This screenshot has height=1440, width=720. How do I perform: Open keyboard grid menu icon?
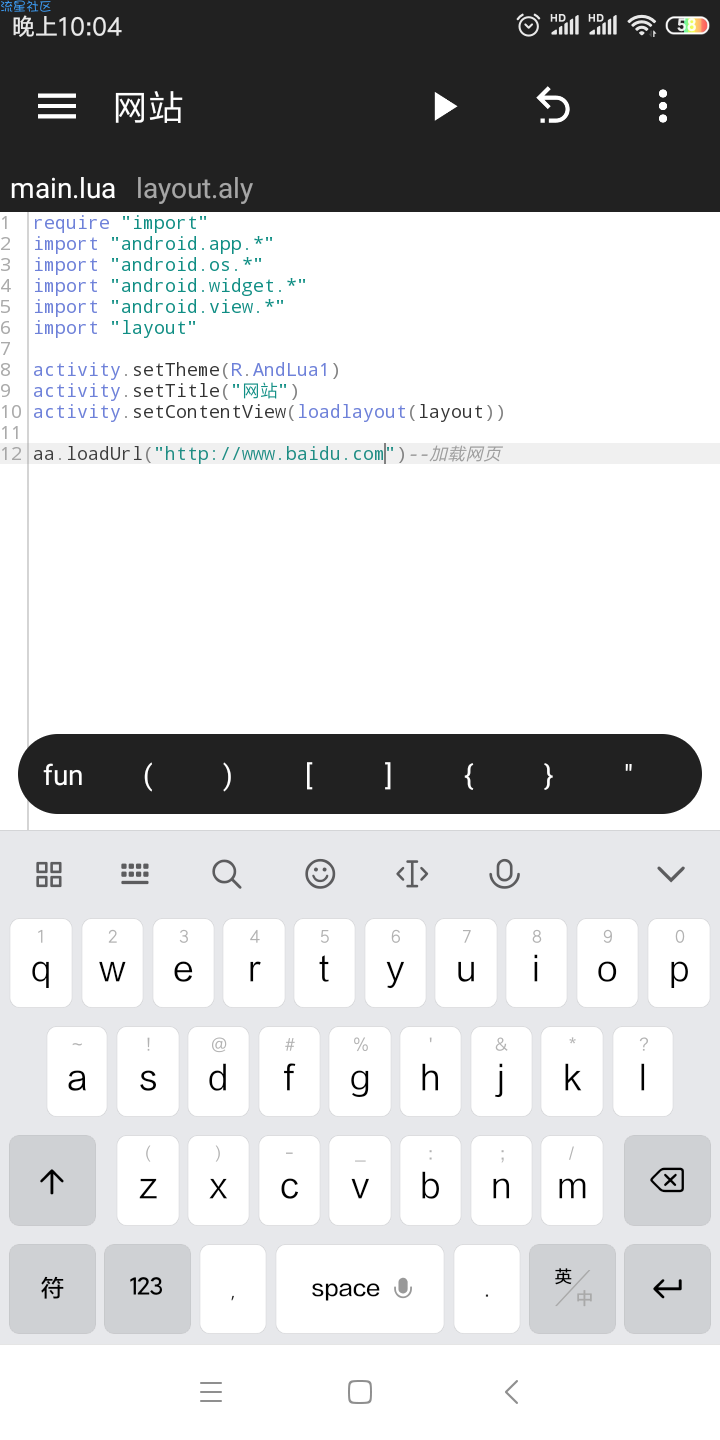click(x=49, y=874)
